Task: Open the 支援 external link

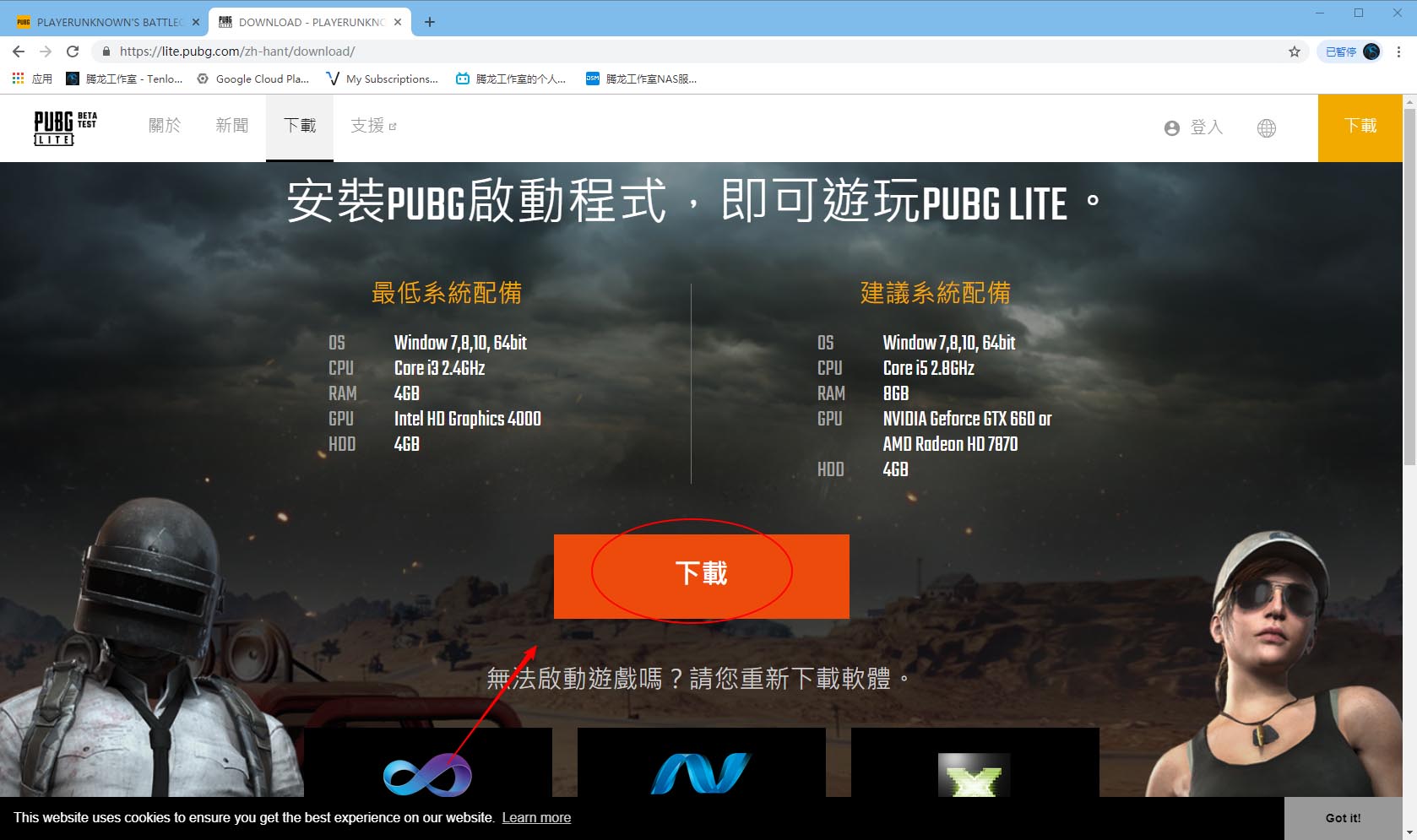Action: tap(373, 126)
